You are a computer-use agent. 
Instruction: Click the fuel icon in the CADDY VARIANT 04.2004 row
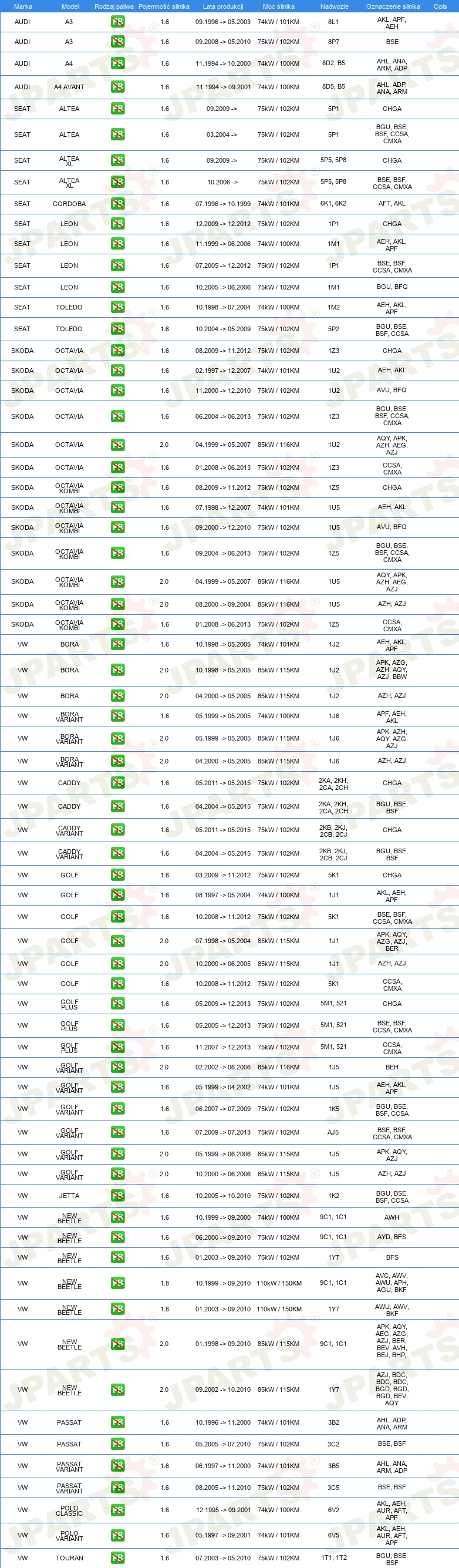(117, 854)
